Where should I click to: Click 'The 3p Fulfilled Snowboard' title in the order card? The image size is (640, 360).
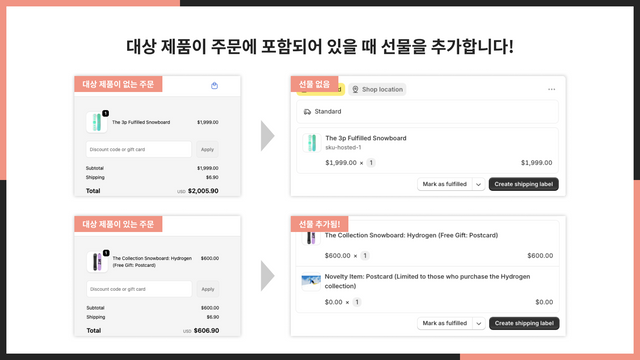pyautogui.click(x=366, y=138)
